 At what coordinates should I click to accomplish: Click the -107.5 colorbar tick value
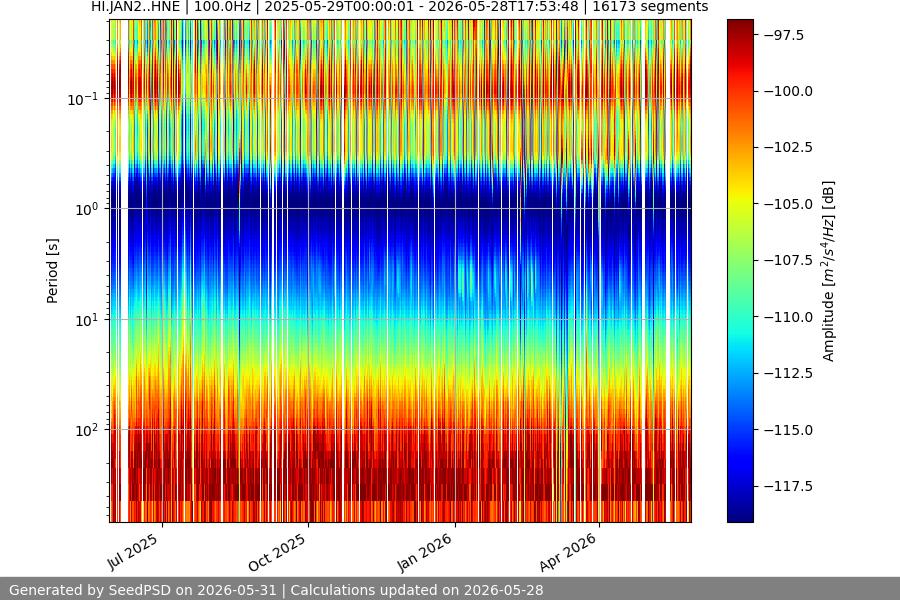click(788, 261)
